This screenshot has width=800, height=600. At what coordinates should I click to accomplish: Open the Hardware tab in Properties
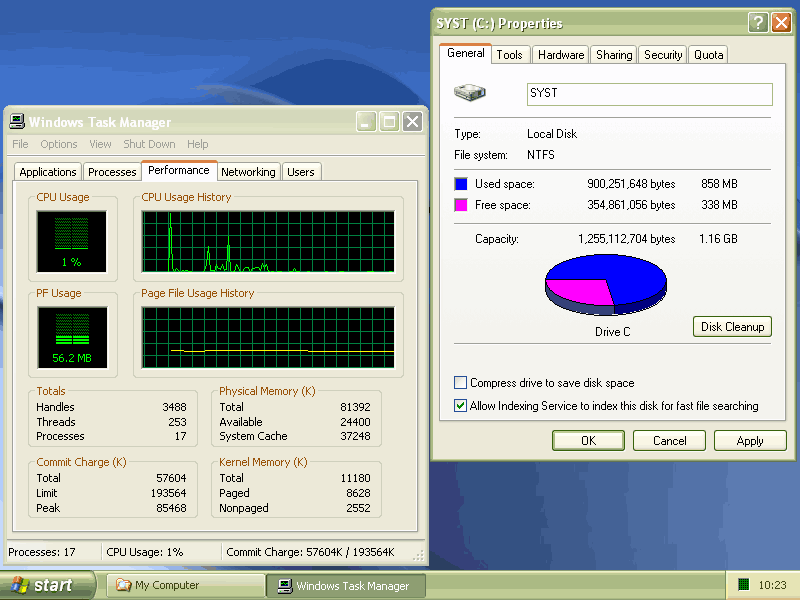pos(561,55)
